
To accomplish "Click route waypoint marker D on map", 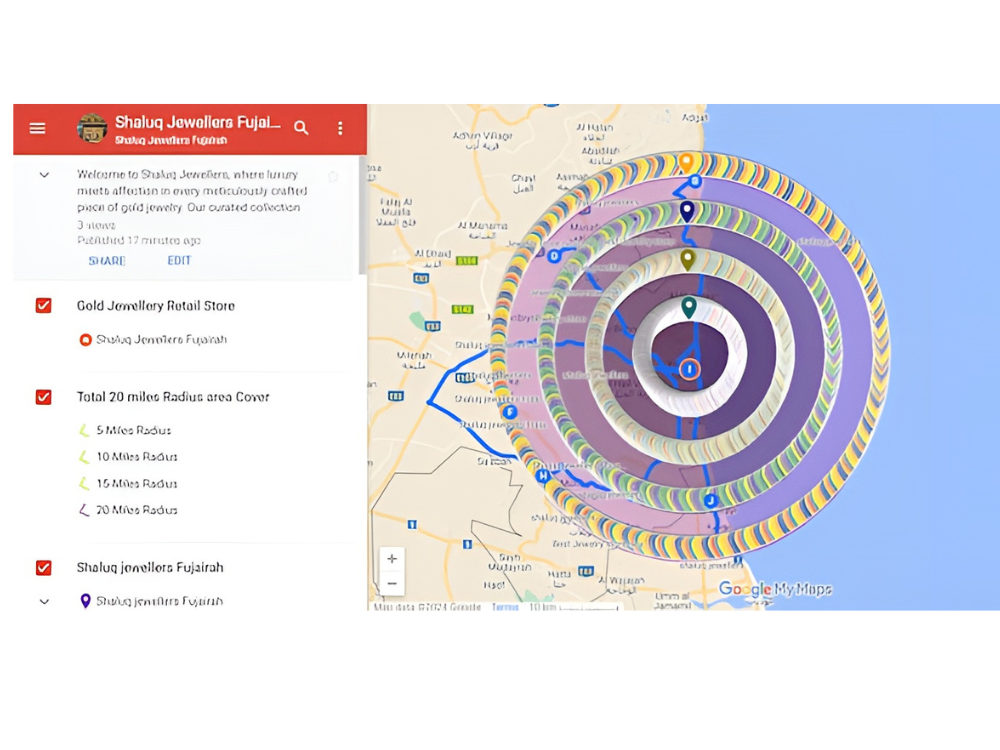I will (x=554, y=256).
